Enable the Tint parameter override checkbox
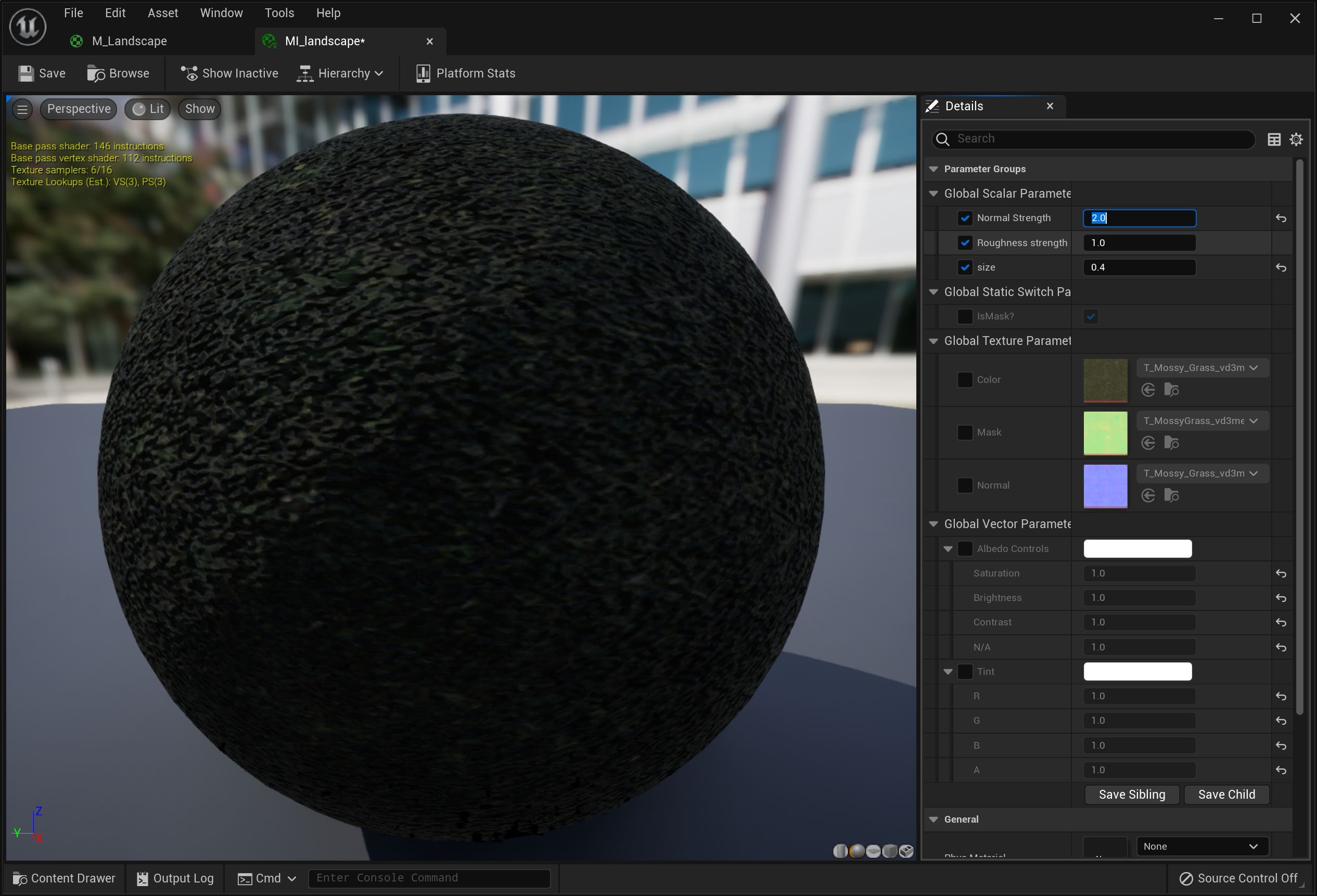 pos(965,672)
